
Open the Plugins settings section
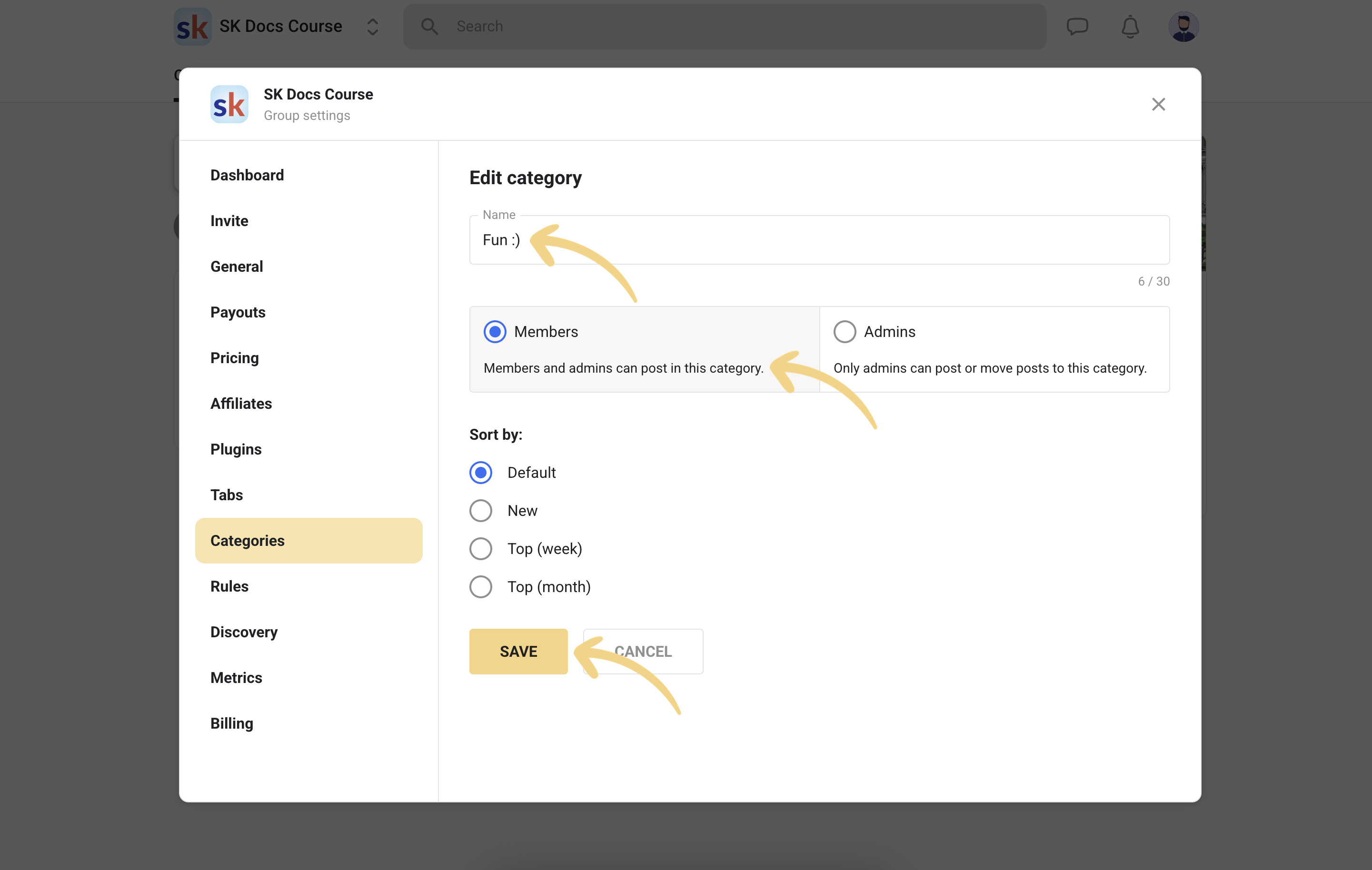coord(308,449)
